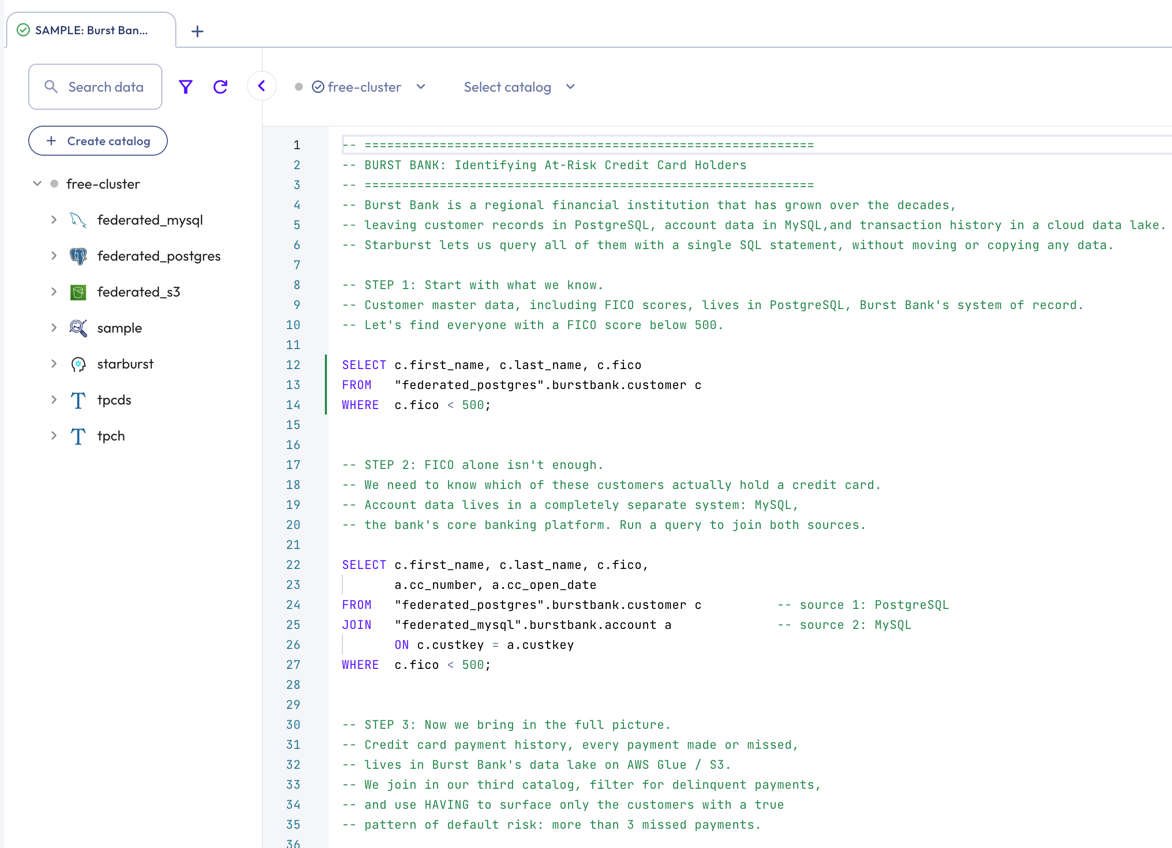Click the 'more than 3 missed payments' comment

(x=551, y=825)
